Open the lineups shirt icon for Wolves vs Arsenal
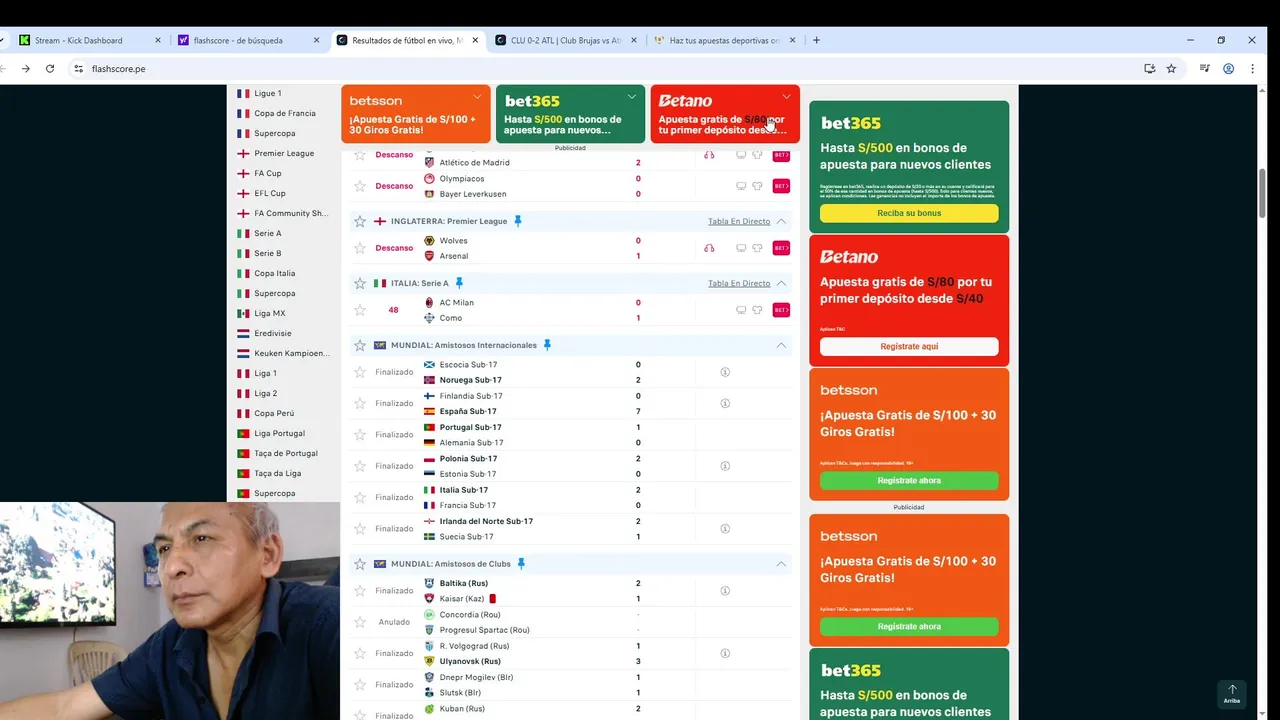 tap(757, 248)
